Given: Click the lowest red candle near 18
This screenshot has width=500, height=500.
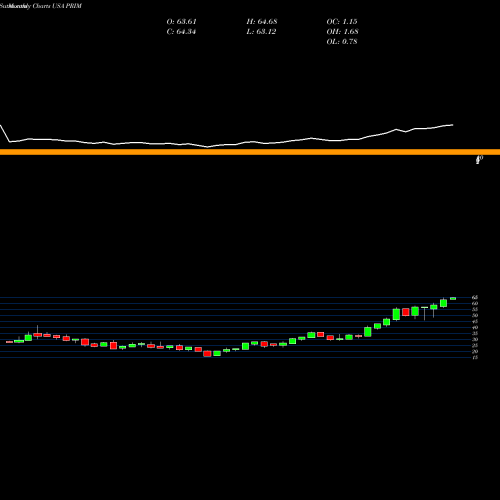Looking at the screenshot, I should pos(207,354).
